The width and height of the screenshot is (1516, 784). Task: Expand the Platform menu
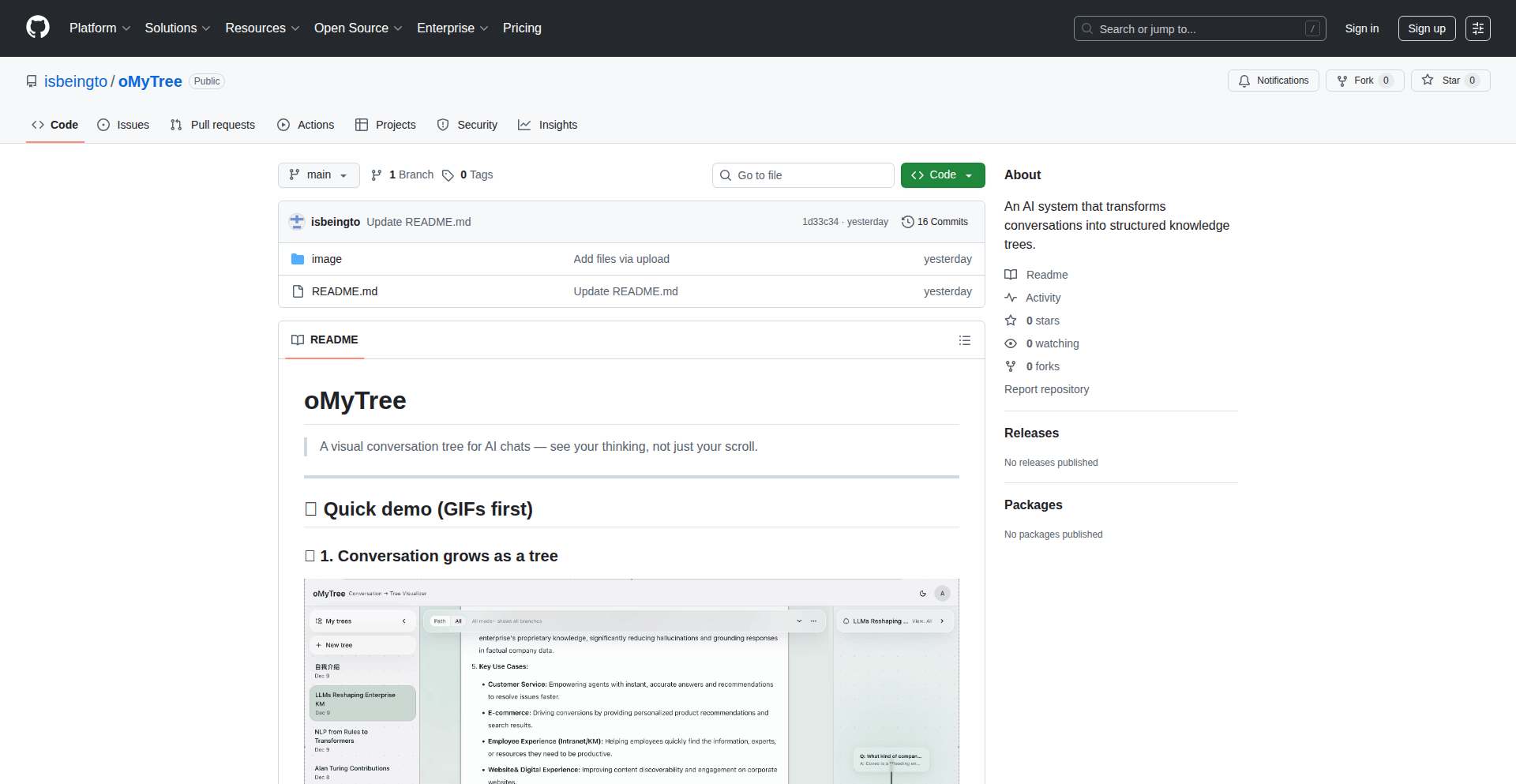99,28
